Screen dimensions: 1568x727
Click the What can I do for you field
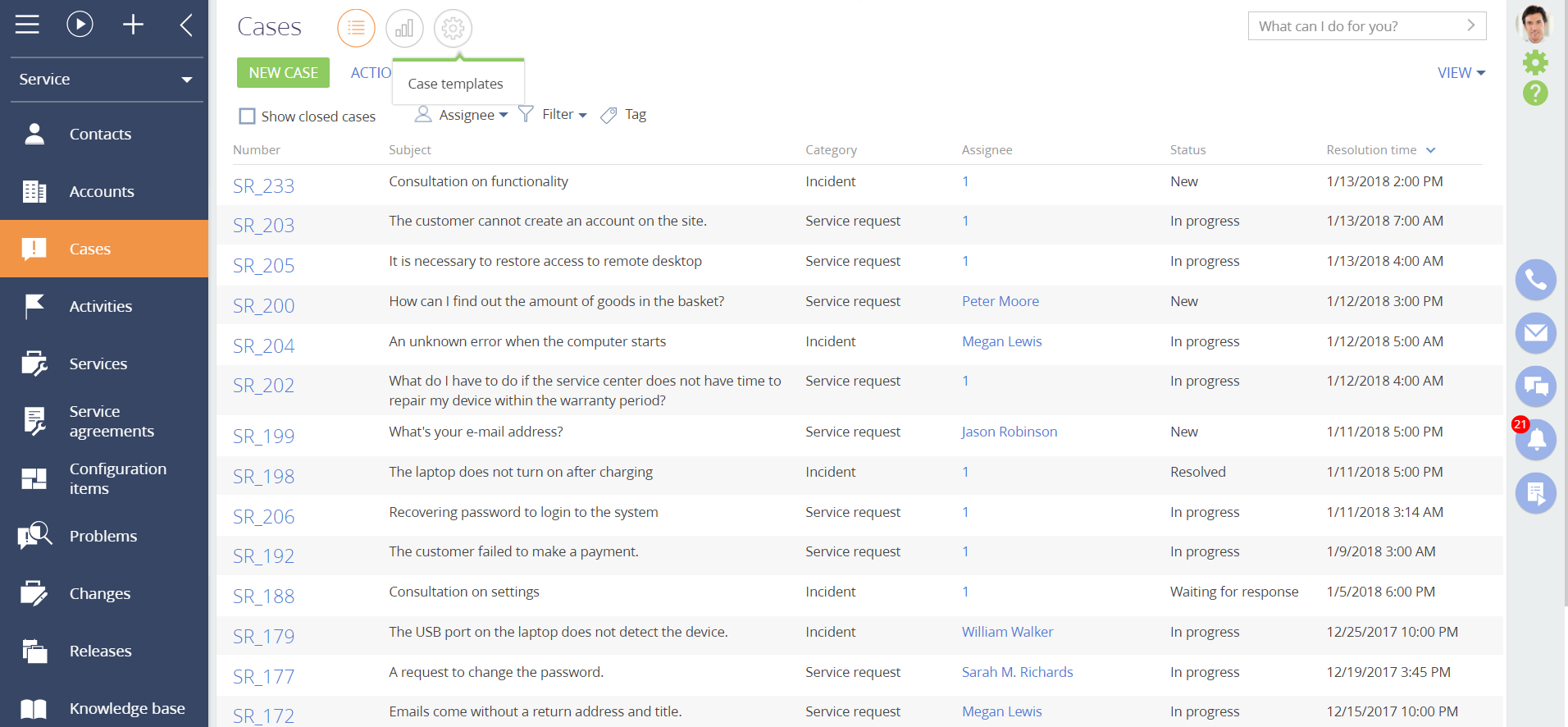click(1357, 26)
